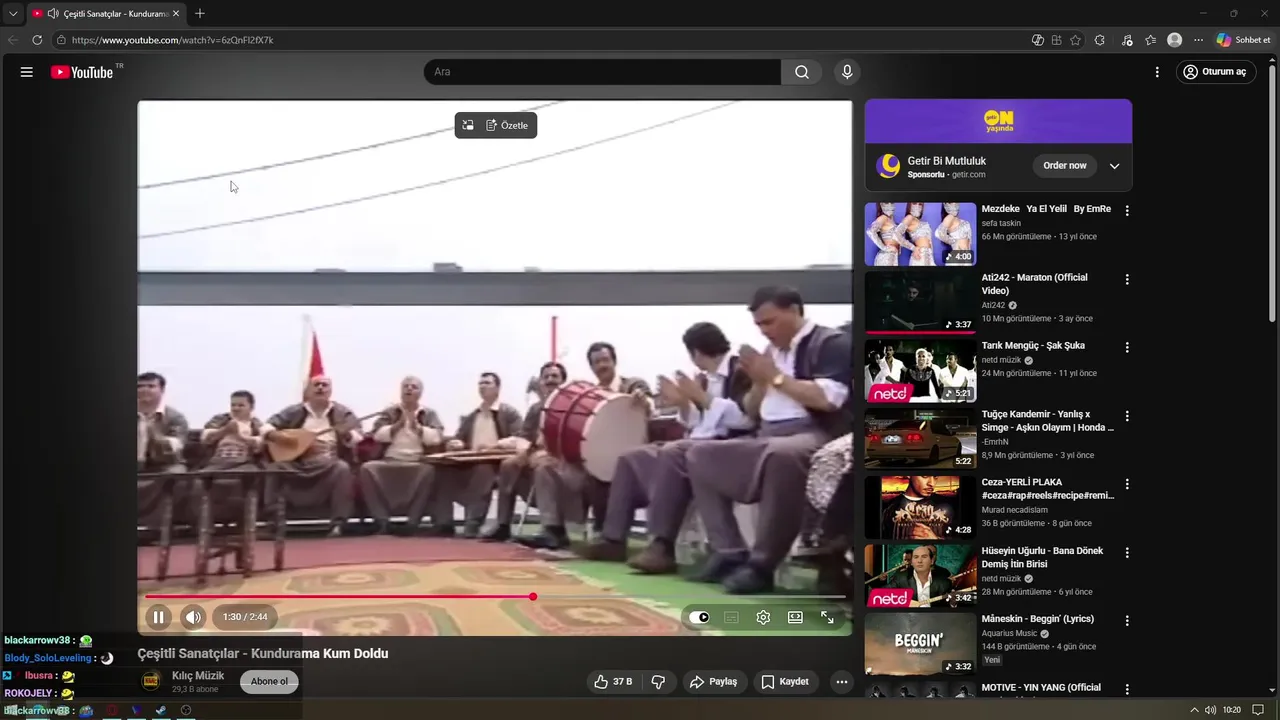Open the YouTube hamburger guide menu
The height and width of the screenshot is (720, 1280).
(27, 72)
